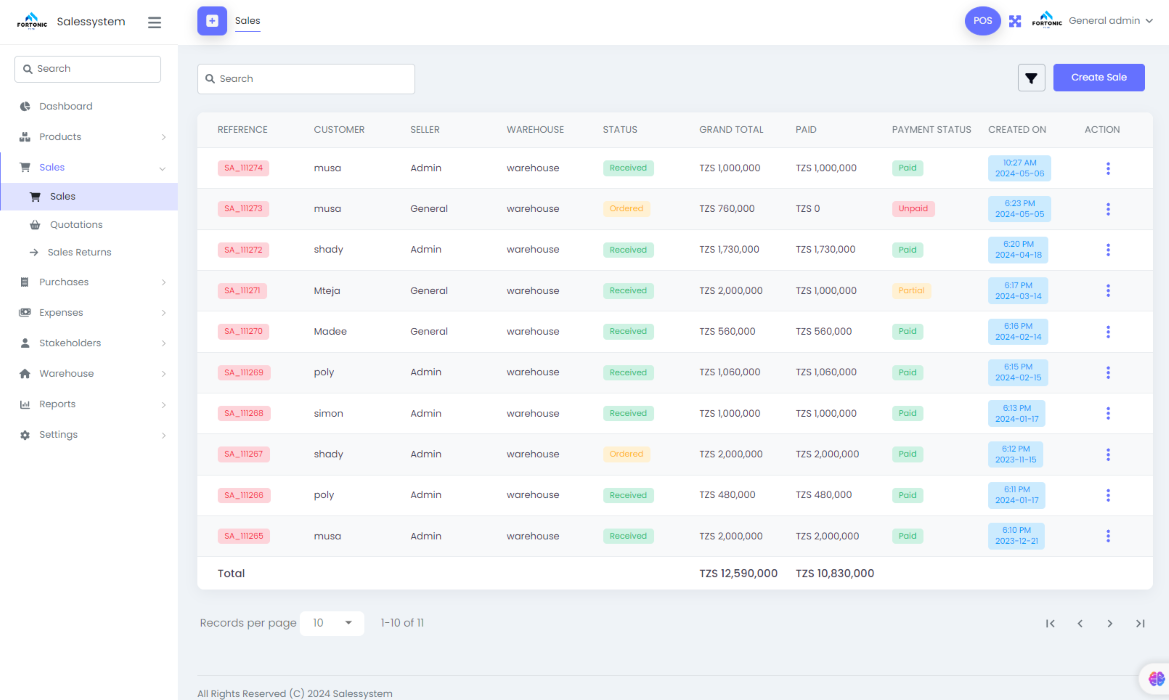Toggle fullscreen icon next to POS
This screenshot has height=700, width=1169.
coord(1015,21)
